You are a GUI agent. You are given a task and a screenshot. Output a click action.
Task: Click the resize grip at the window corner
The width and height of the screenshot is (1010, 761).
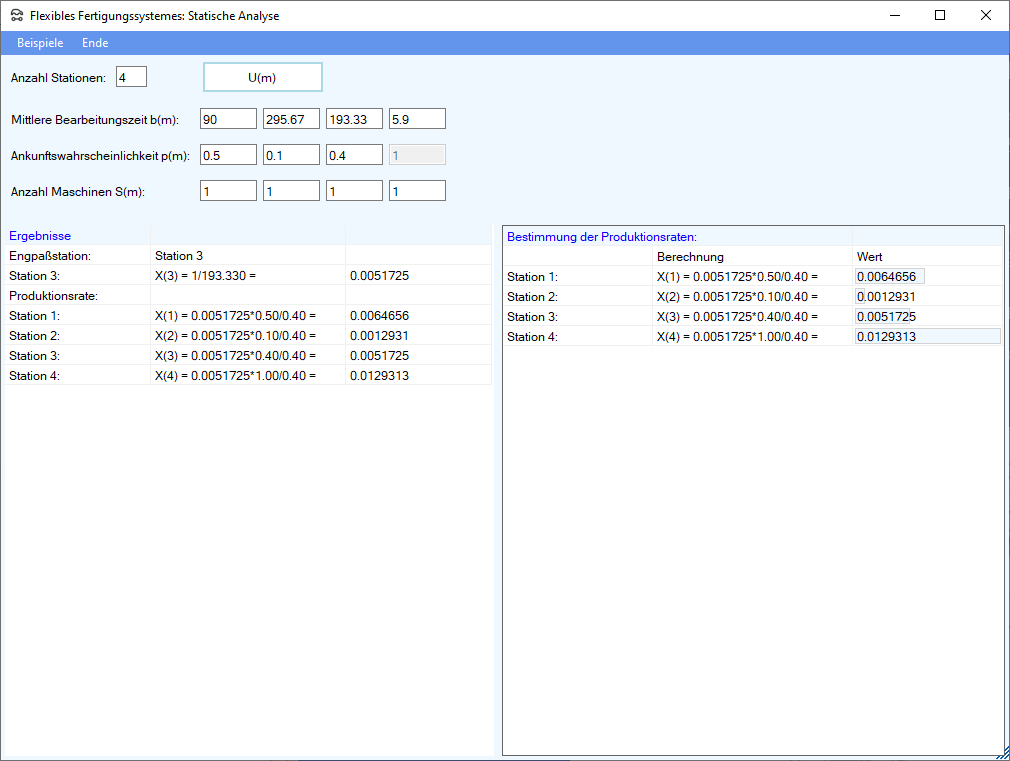coord(1002,753)
